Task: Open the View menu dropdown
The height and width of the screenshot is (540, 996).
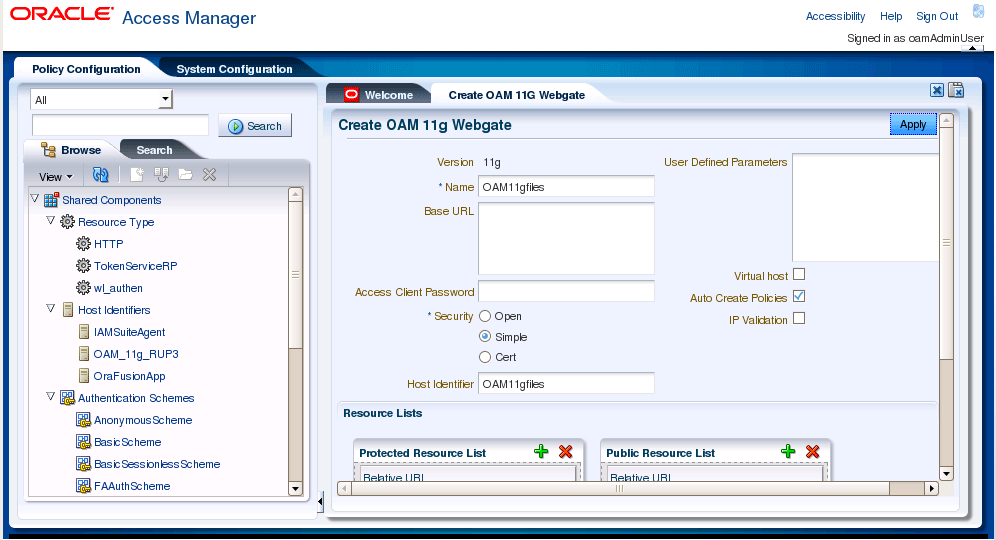Action: (x=56, y=177)
